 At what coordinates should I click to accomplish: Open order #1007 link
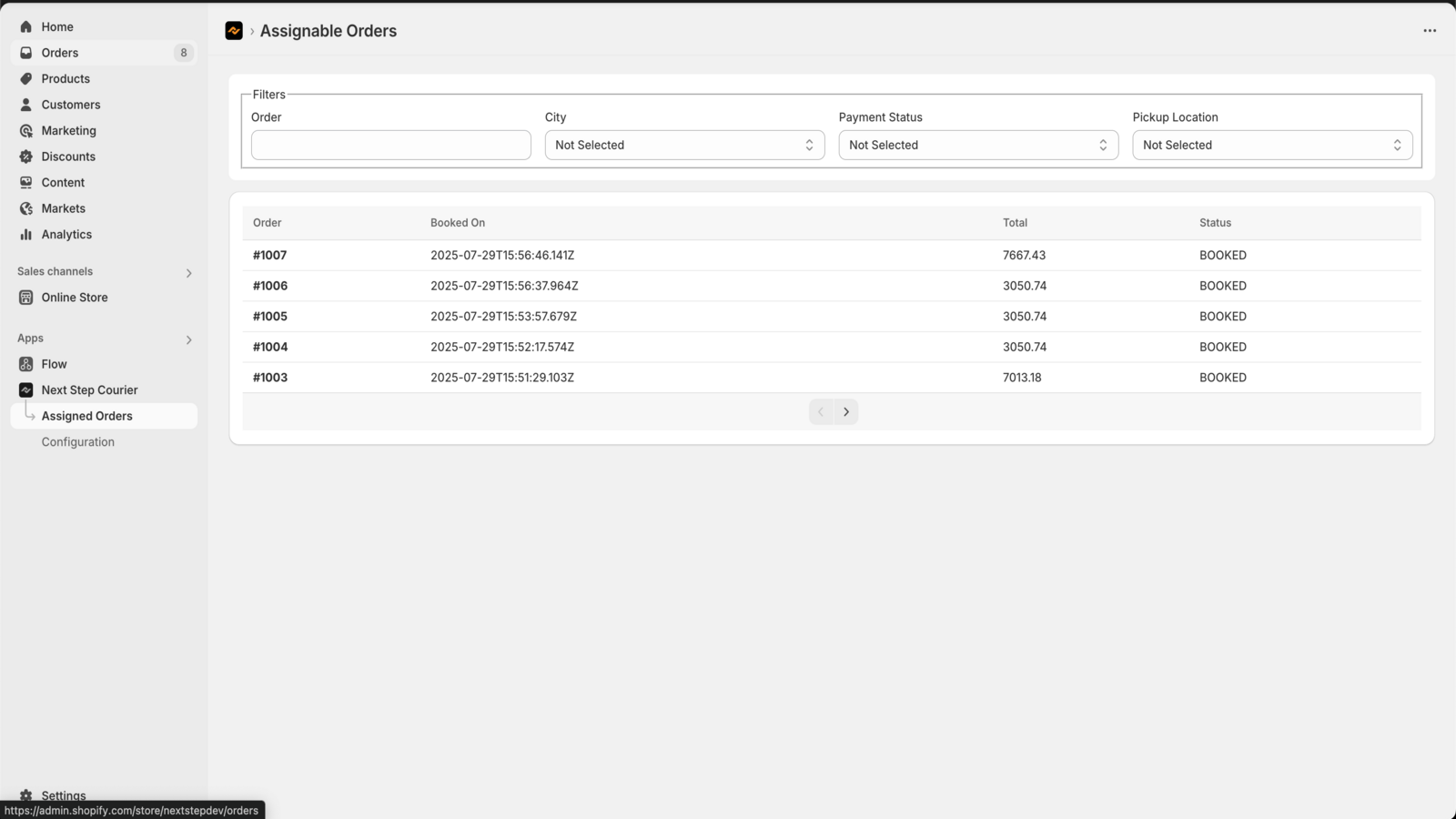270,256
